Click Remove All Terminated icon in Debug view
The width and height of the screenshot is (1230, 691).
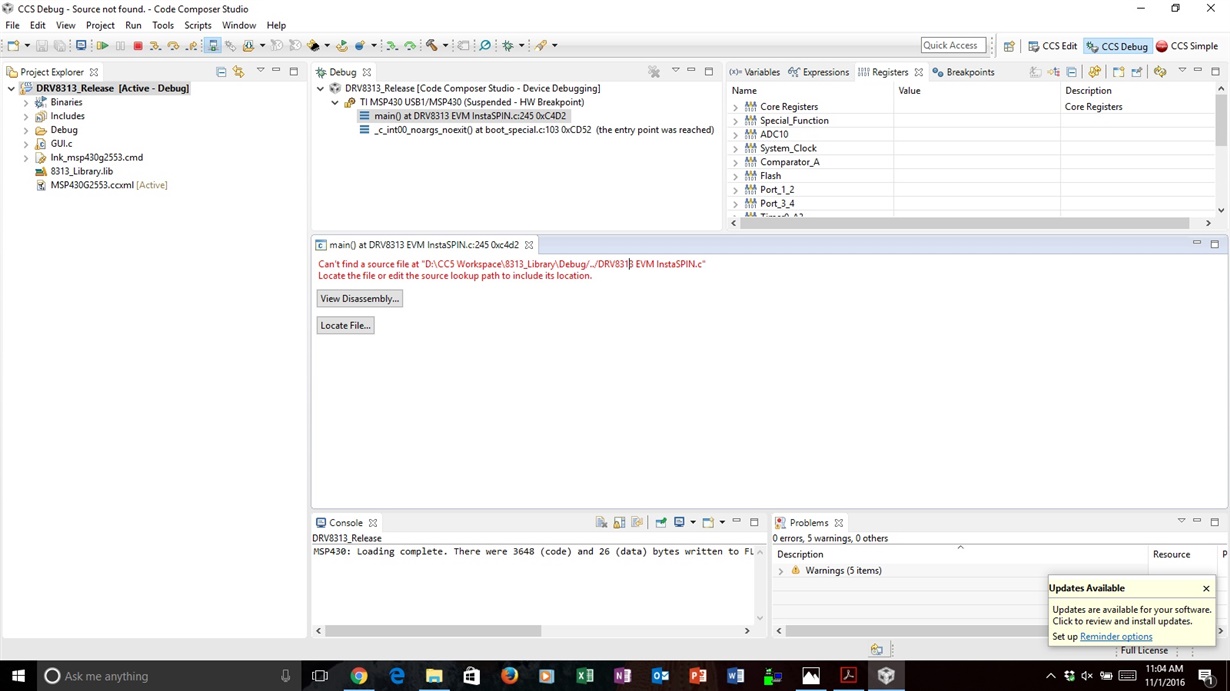pos(654,72)
